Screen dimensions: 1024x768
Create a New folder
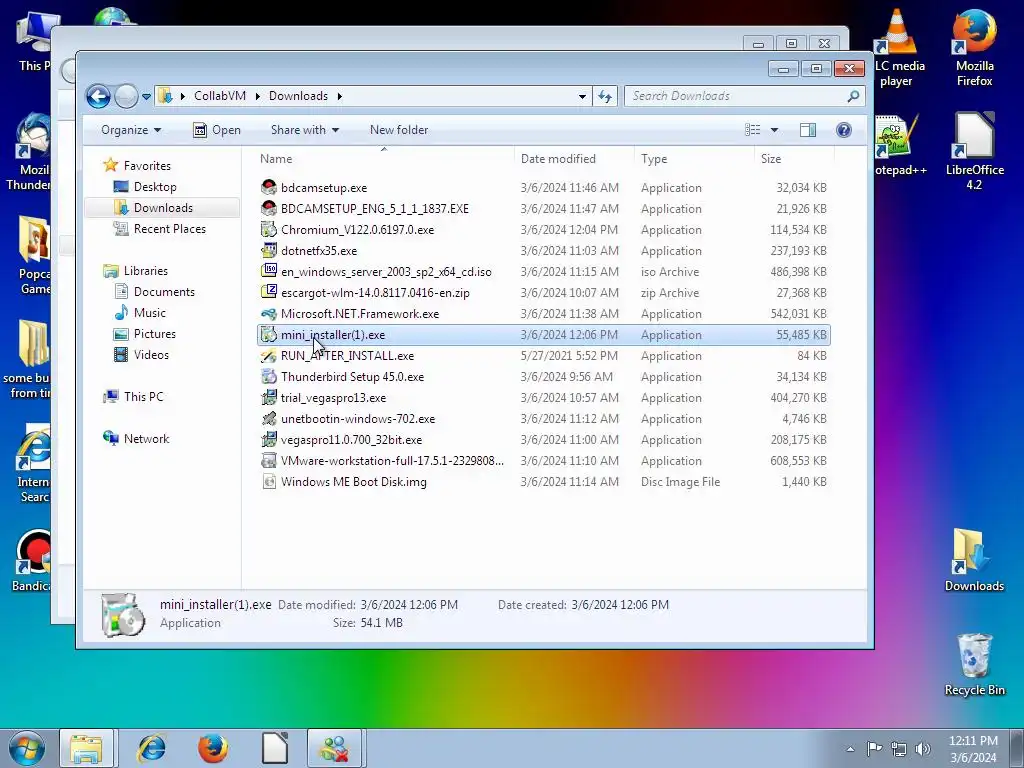tap(398, 130)
